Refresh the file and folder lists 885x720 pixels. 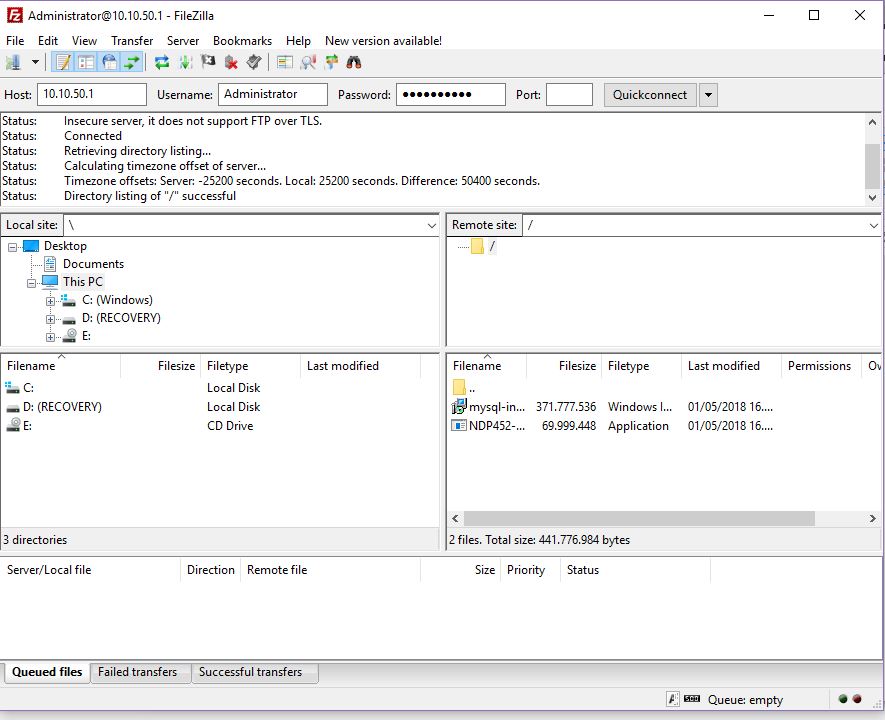click(x=163, y=62)
